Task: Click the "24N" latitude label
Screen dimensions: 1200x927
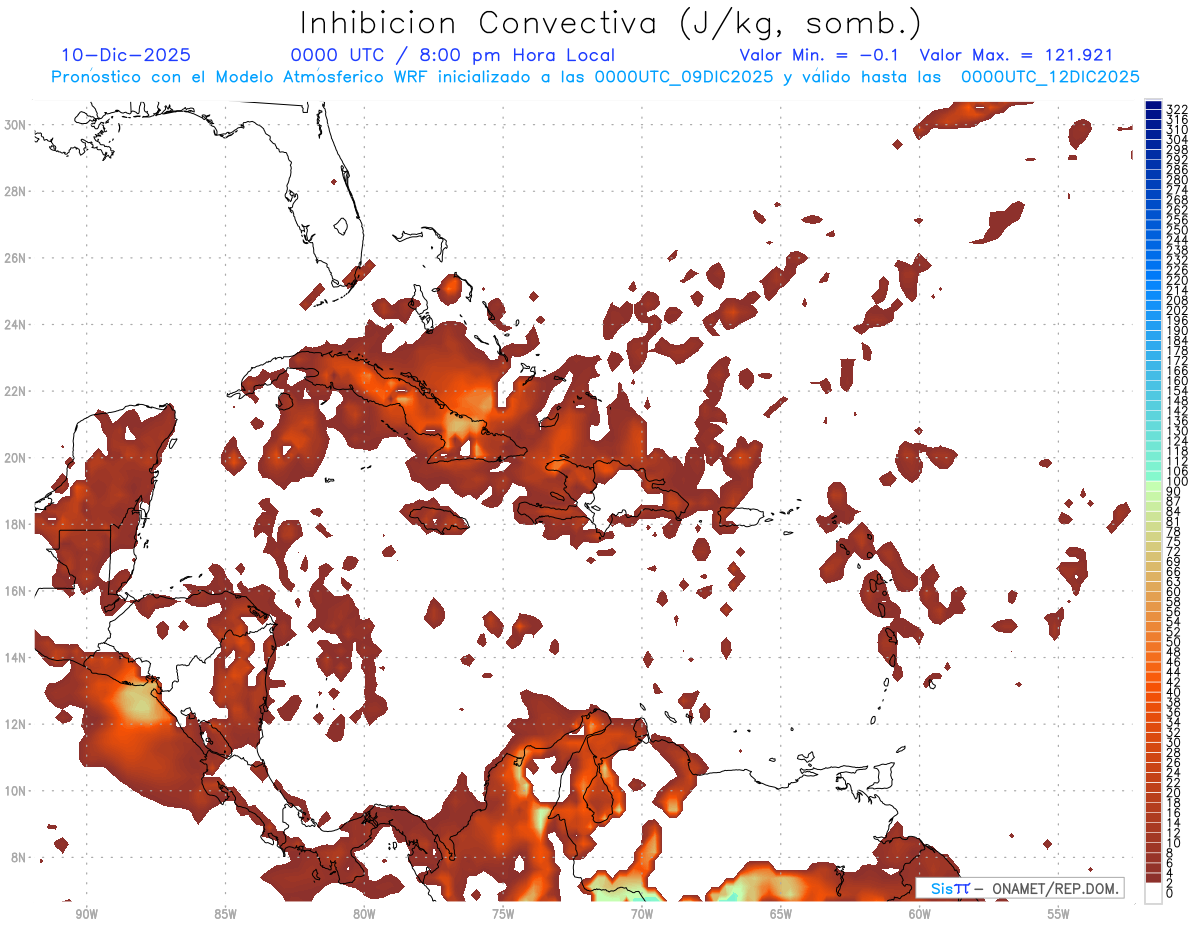Action: [16, 324]
